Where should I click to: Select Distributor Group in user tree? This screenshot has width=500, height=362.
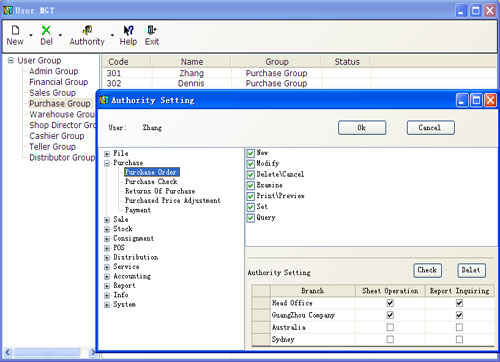62,157
